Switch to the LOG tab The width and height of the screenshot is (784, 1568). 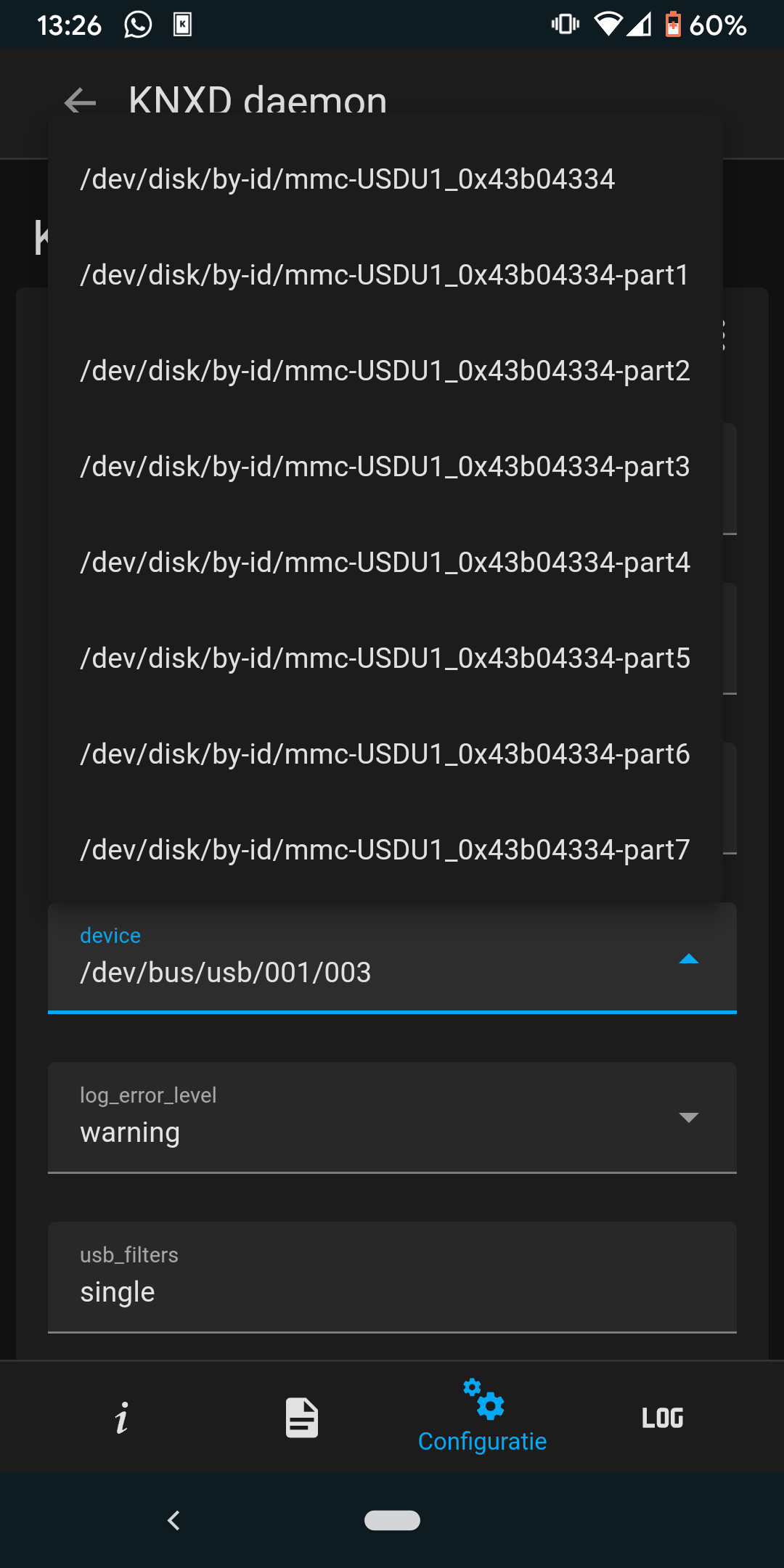coord(662,1417)
